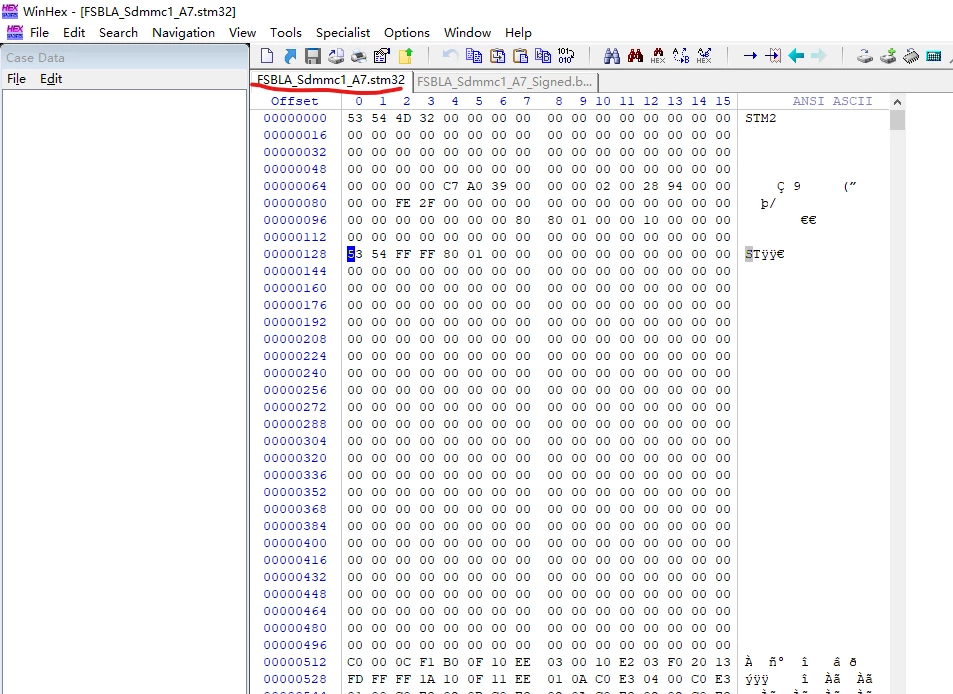
Task: Save the file with the floppy disk icon
Action: [x=312, y=56]
